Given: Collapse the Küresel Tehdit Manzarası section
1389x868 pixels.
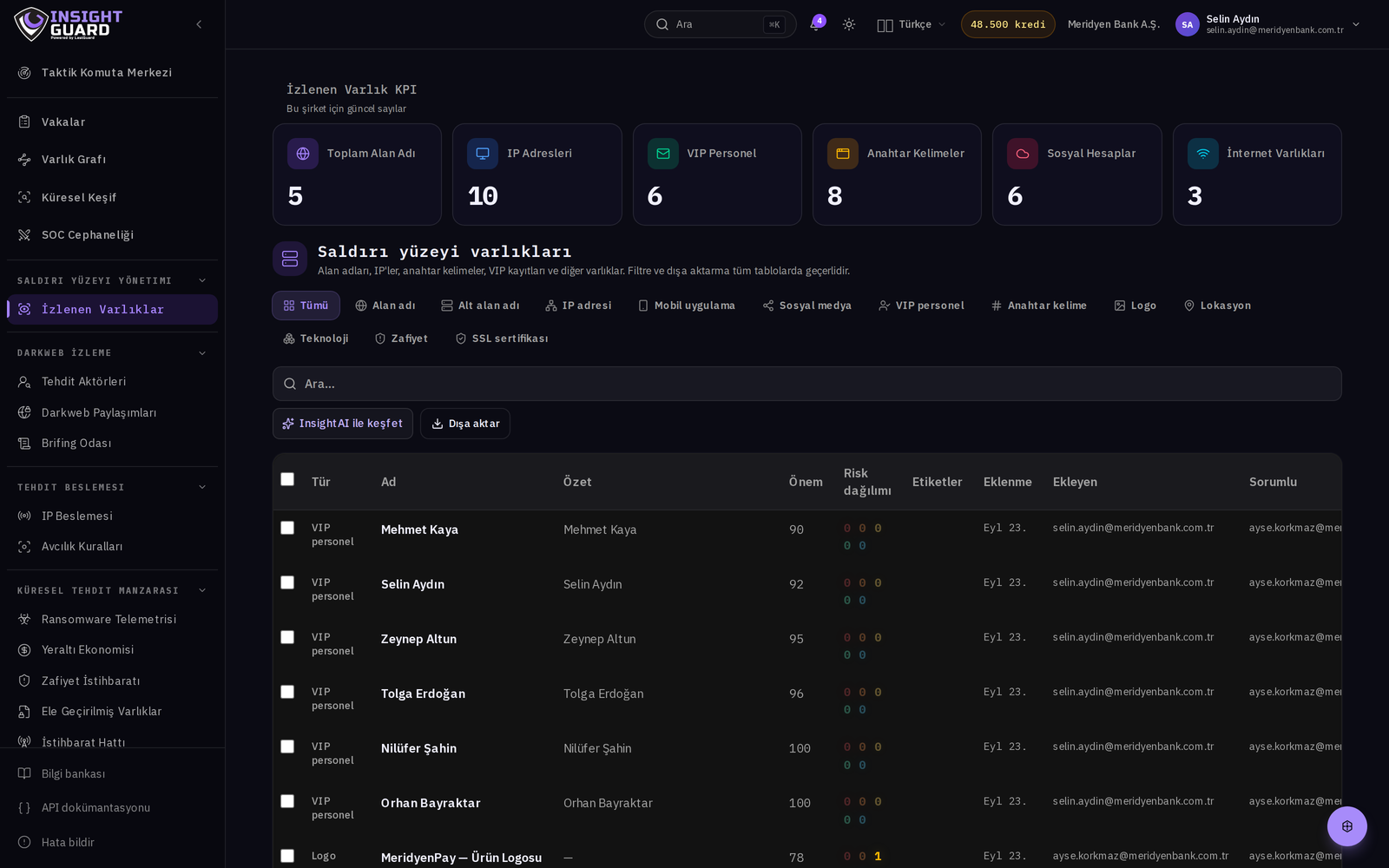Looking at the screenshot, I should coord(202,590).
